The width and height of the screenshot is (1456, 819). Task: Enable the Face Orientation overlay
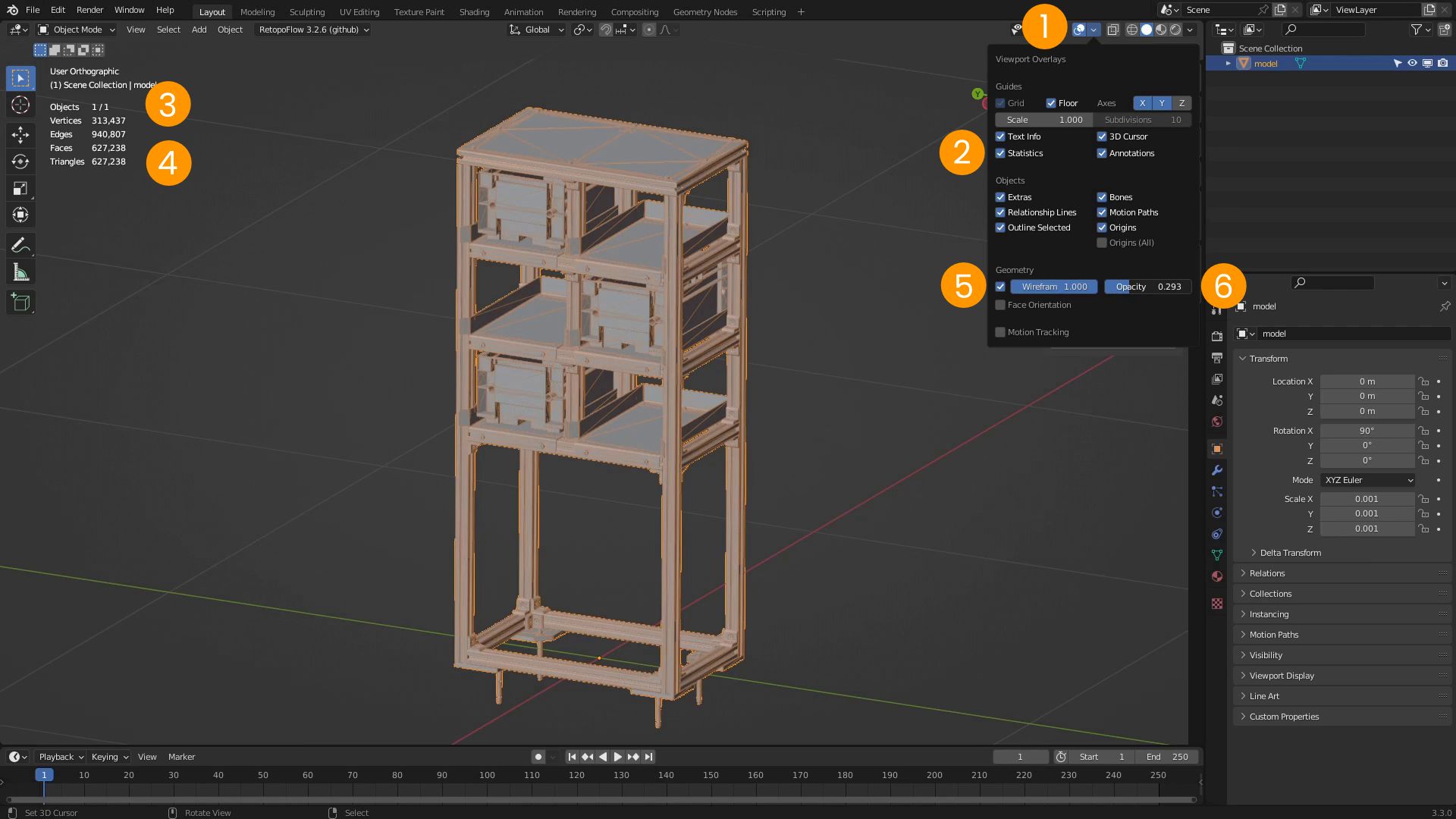click(x=1000, y=304)
